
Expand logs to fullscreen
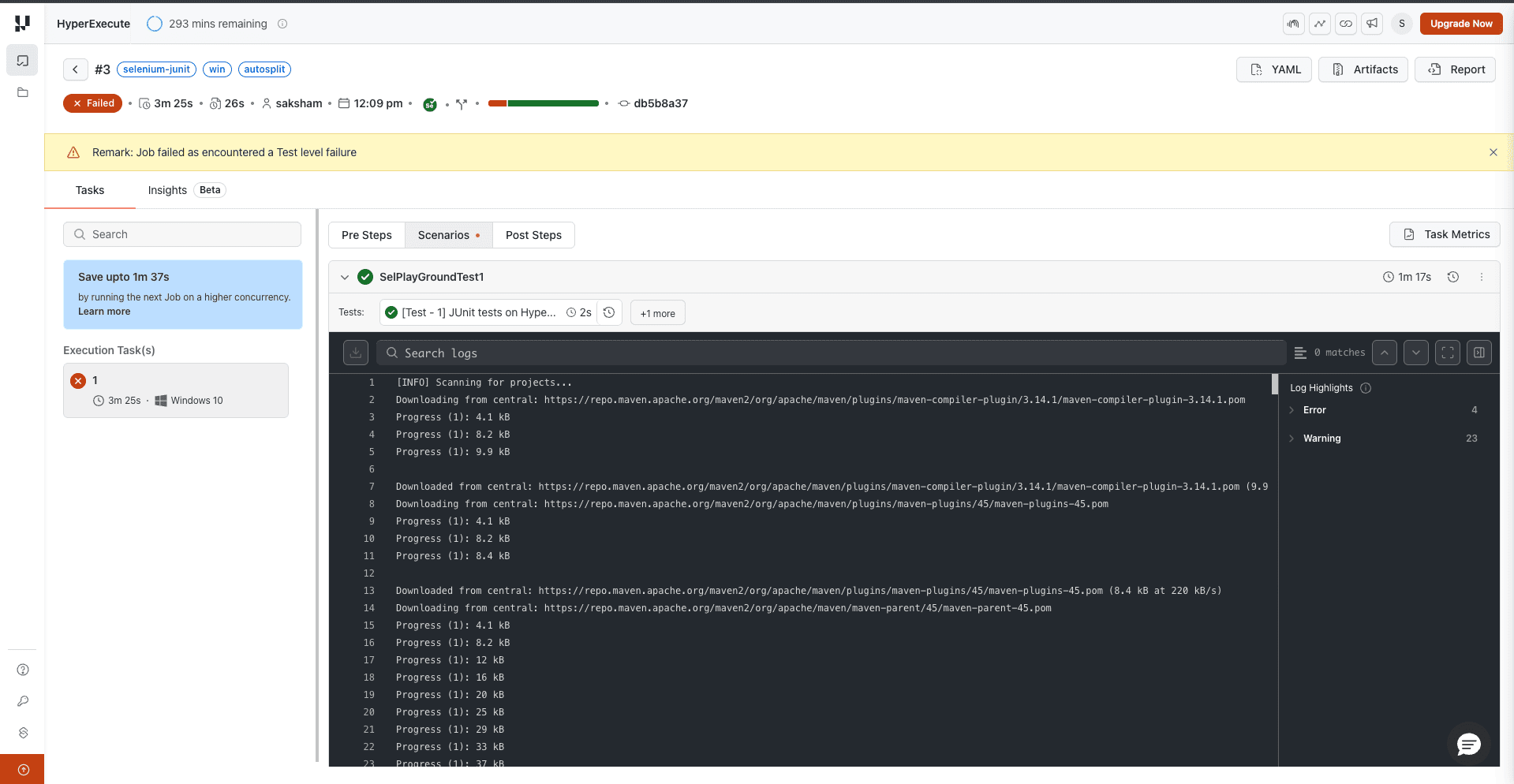click(x=1448, y=353)
